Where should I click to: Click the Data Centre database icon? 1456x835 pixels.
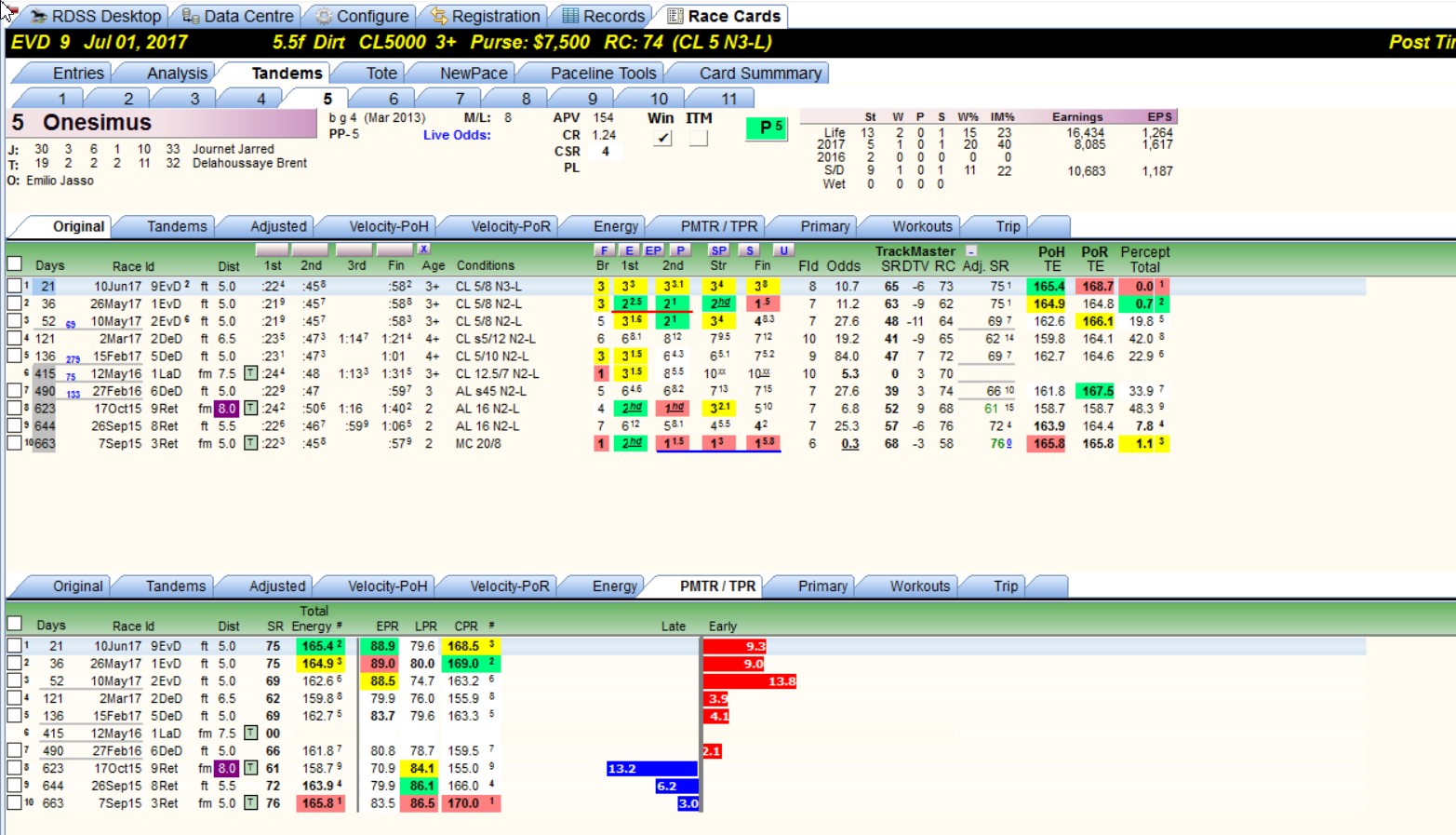(190, 16)
